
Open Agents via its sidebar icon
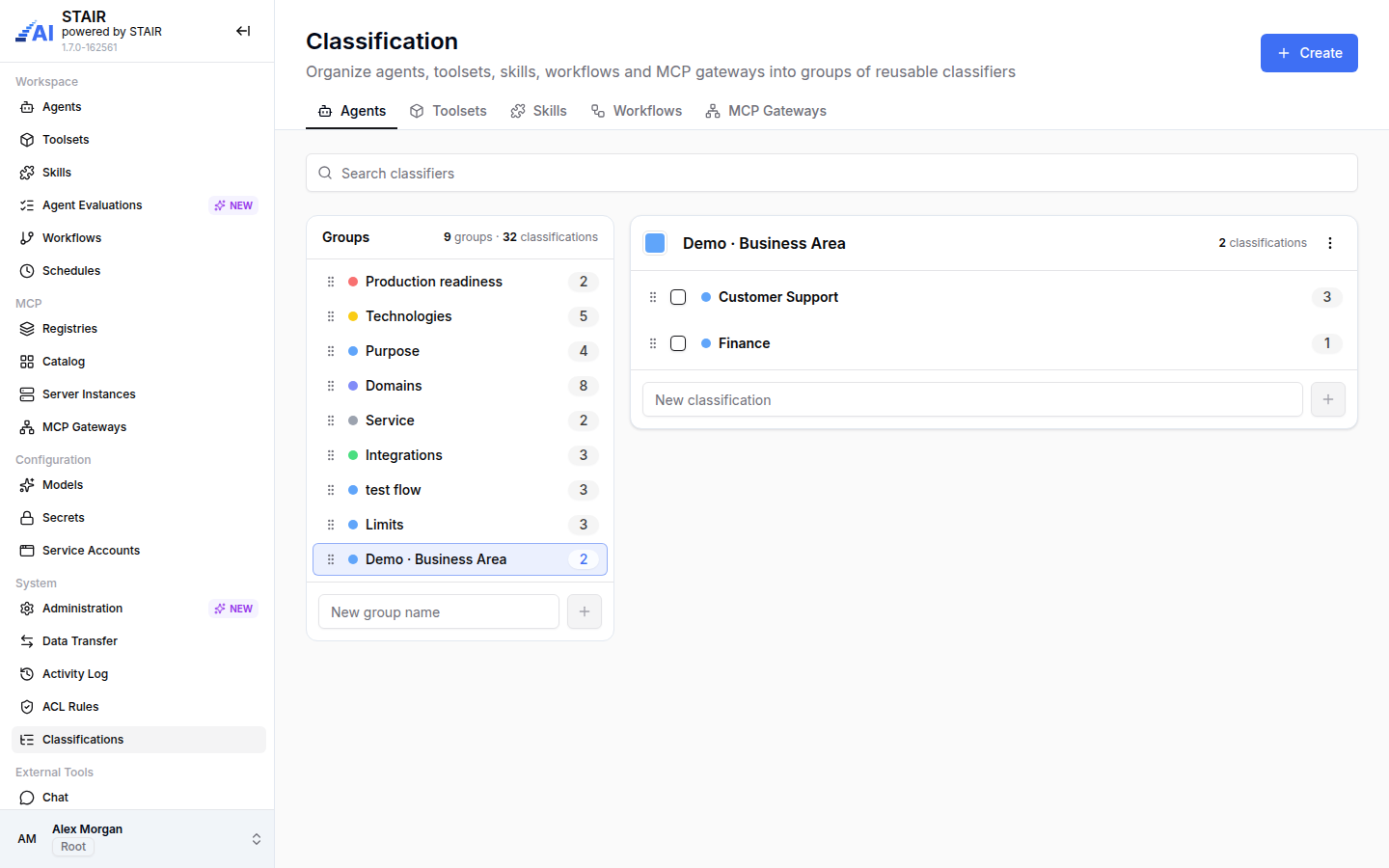[x=27, y=107]
